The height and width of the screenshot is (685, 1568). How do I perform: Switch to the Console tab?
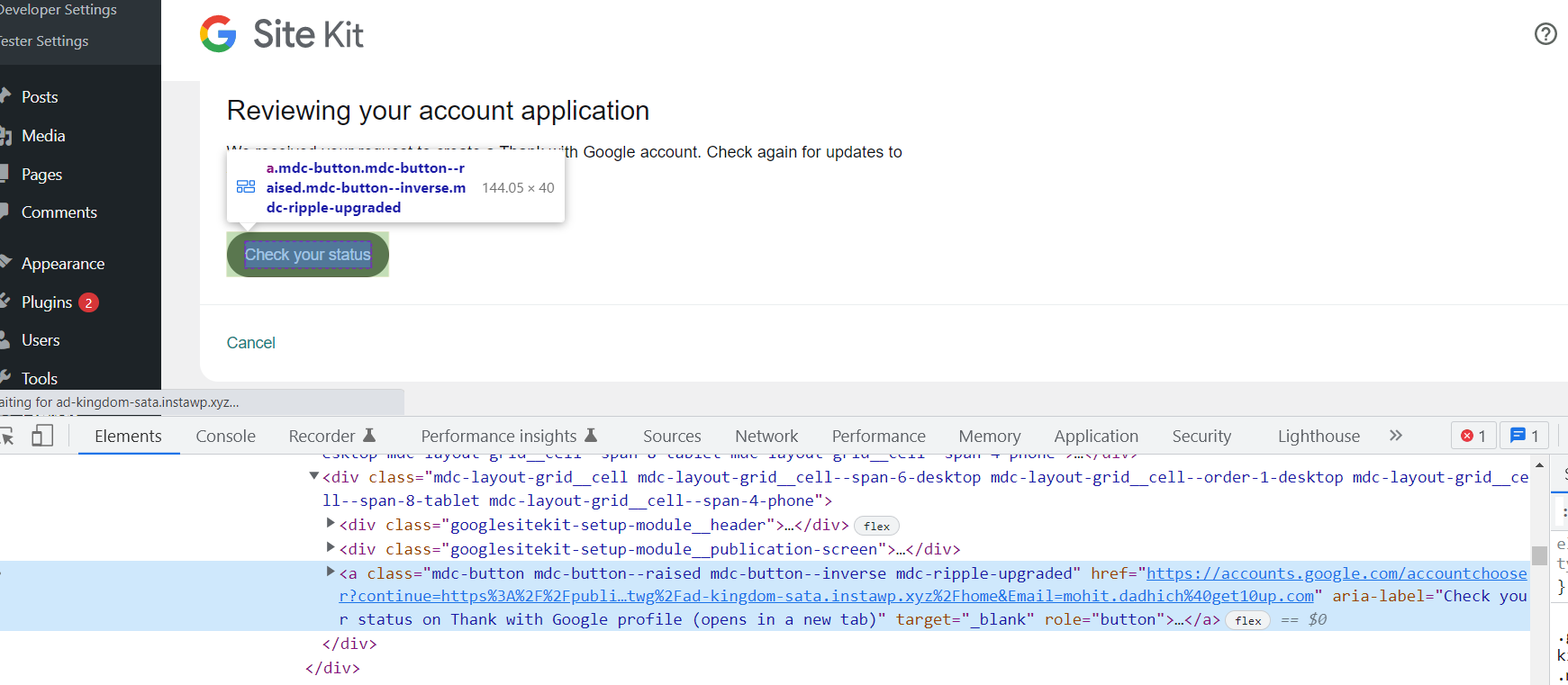[x=225, y=437]
